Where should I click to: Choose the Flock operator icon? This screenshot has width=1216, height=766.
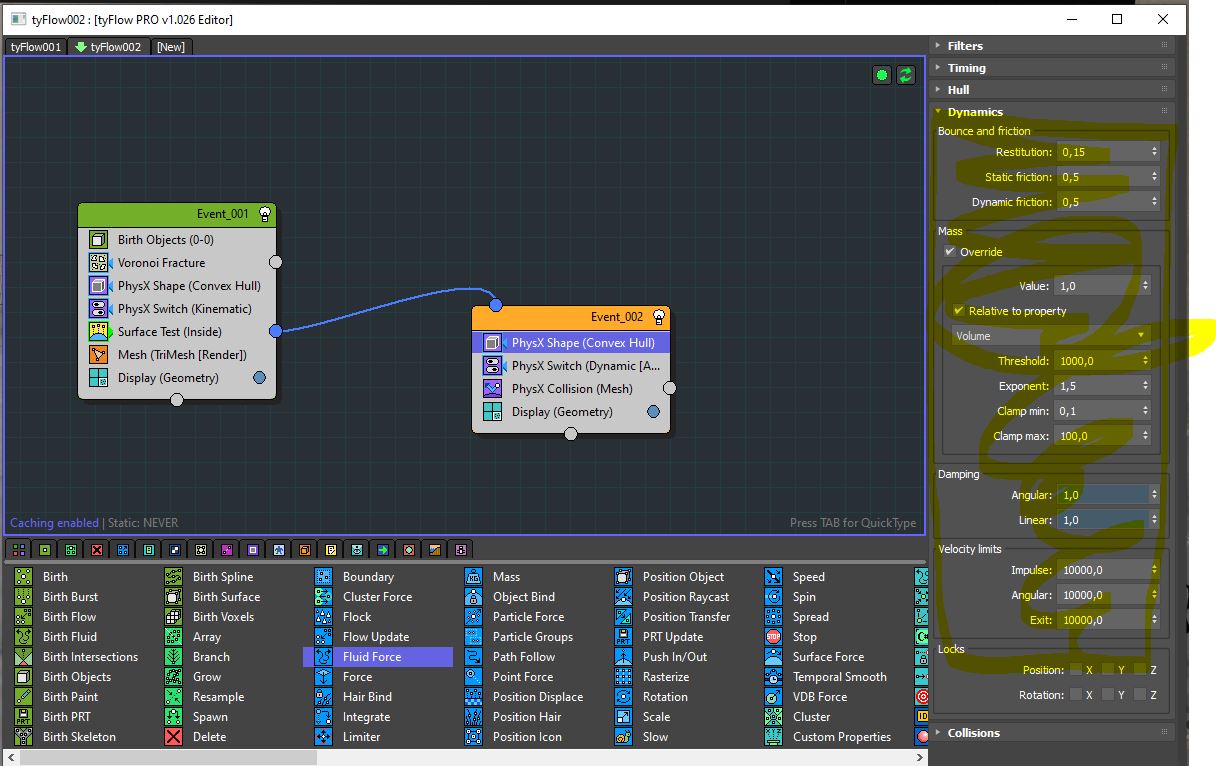coord(323,617)
